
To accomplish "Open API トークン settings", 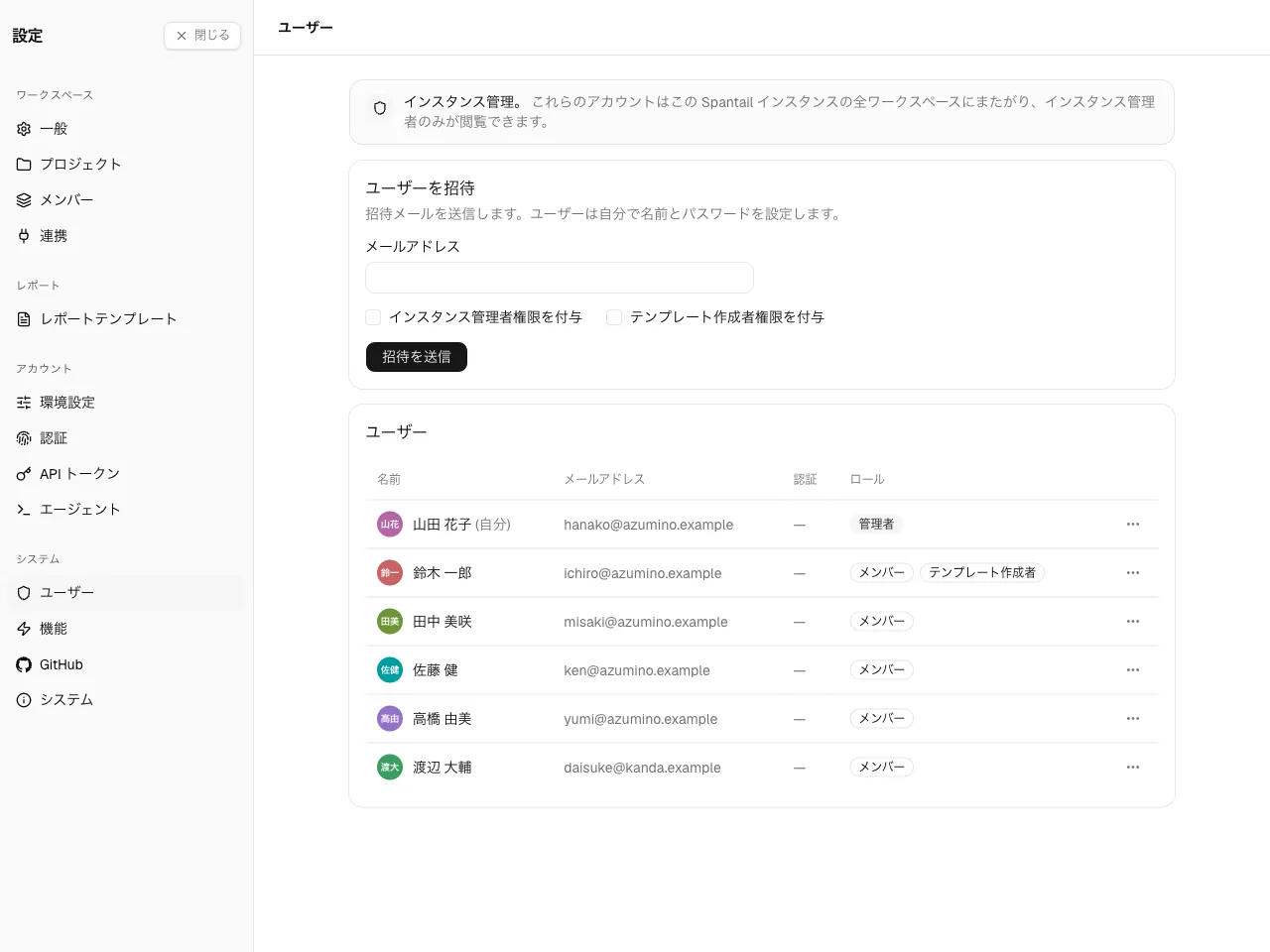I will 126,474.
